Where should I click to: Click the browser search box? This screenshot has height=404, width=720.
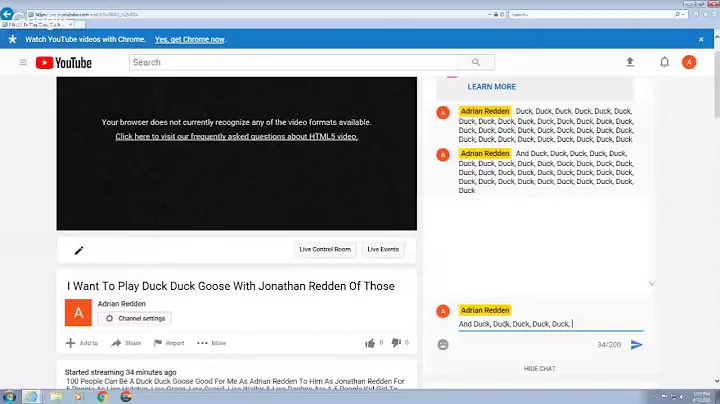pos(592,14)
